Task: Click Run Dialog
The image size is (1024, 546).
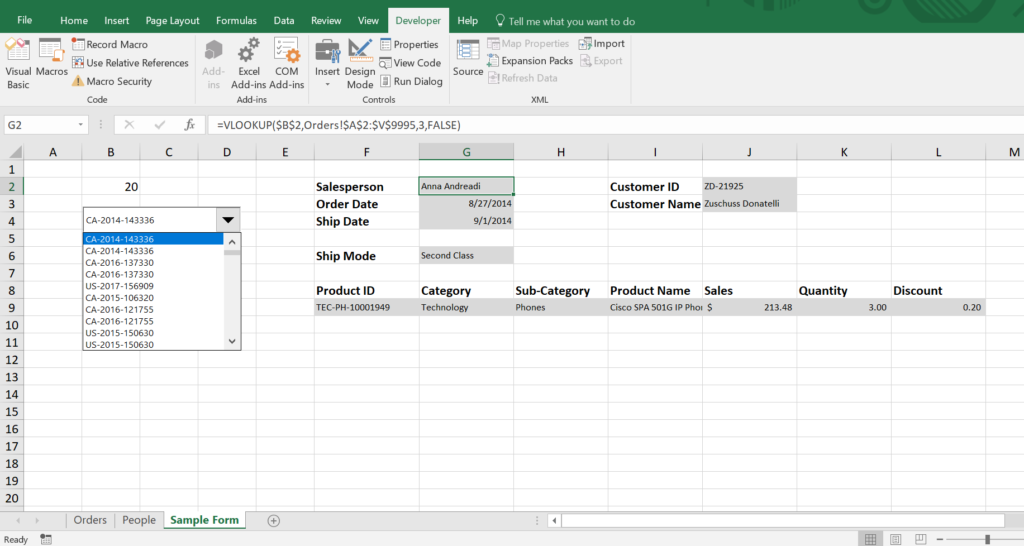Action: [411, 81]
